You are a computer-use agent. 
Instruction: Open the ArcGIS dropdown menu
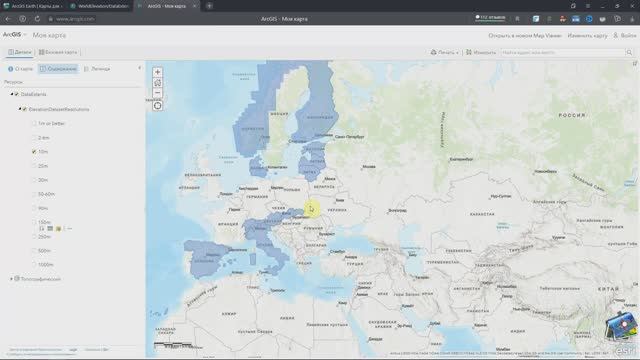[x=14, y=35]
